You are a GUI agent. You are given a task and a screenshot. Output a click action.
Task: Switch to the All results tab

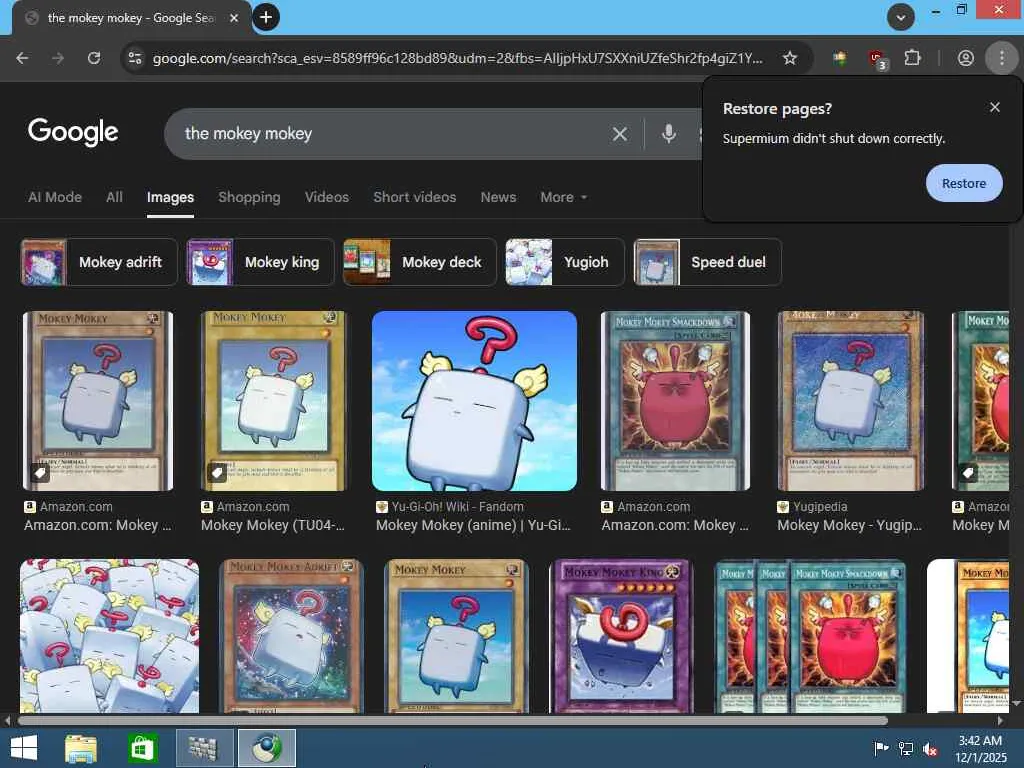tap(114, 197)
